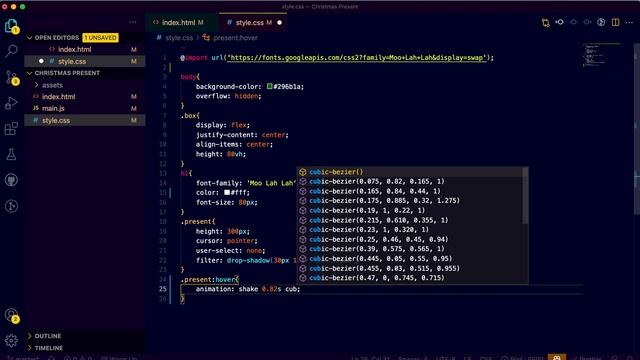Open the Accounts menu in activity bar

coord(11,315)
